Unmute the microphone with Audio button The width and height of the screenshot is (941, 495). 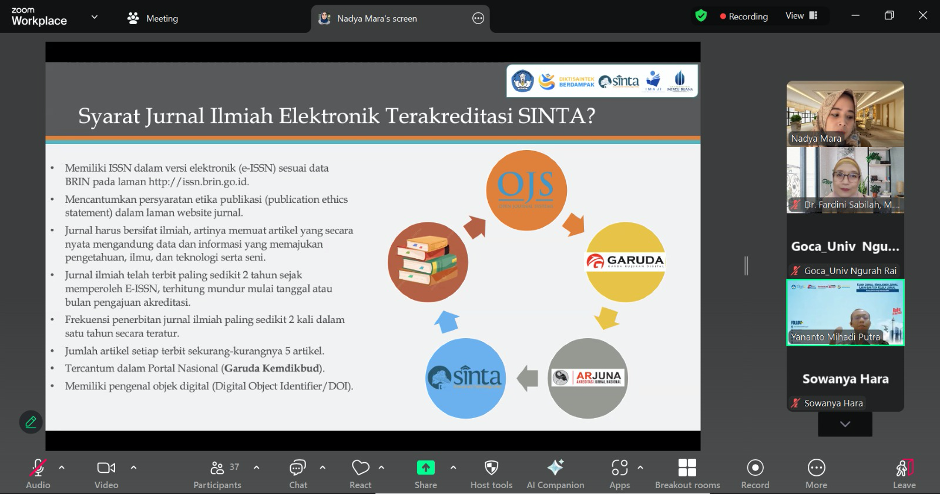pos(38,473)
